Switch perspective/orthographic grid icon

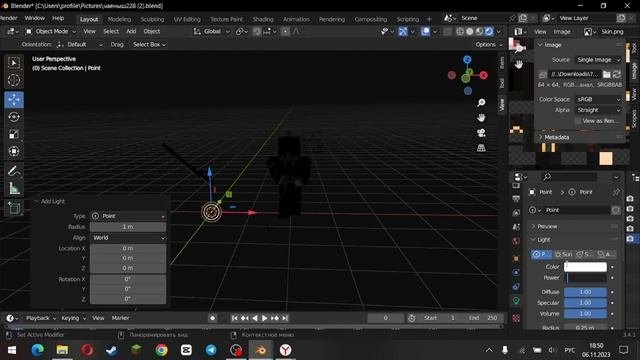[481, 148]
